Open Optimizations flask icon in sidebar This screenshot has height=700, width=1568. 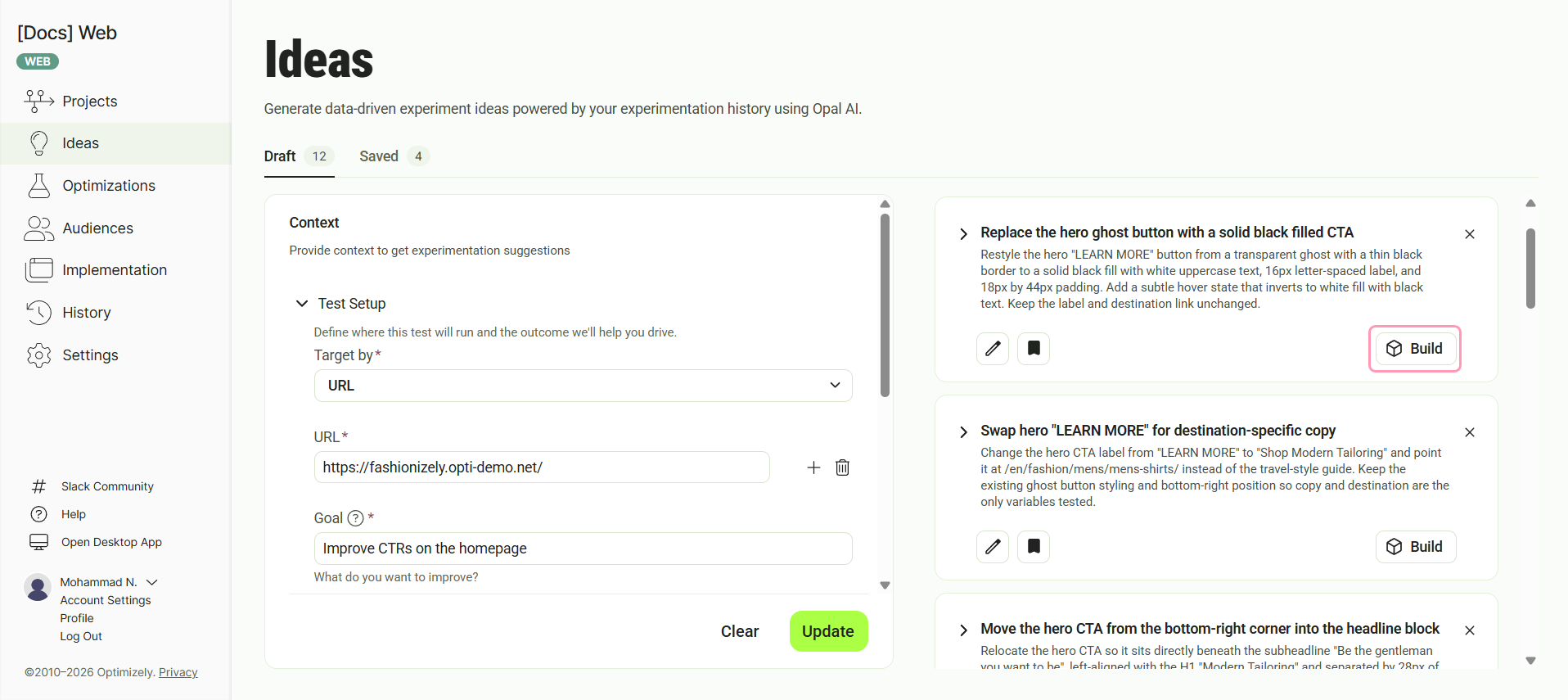click(x=39, y=186)
